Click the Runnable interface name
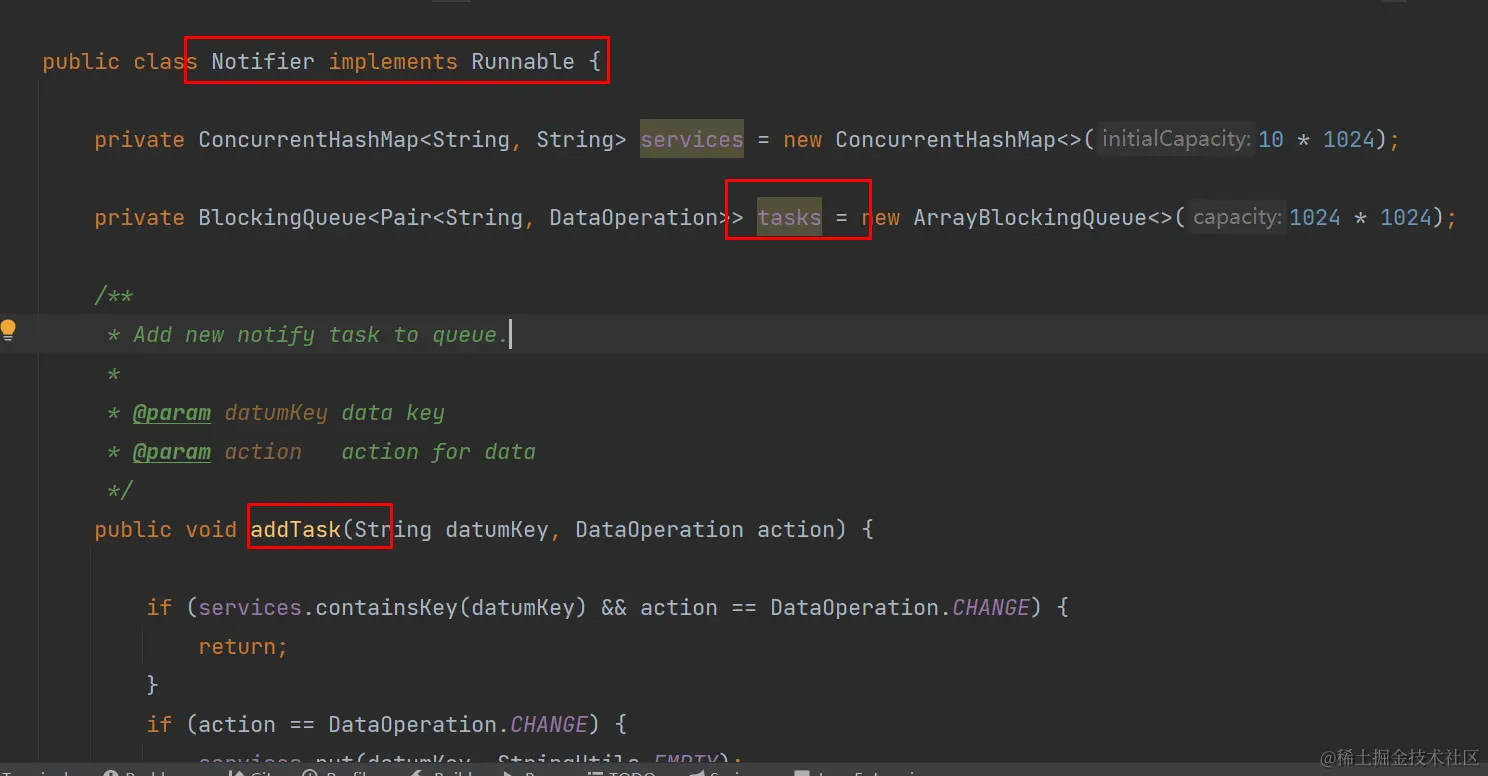Screen dimensions: 1488x776 point(523,62)
